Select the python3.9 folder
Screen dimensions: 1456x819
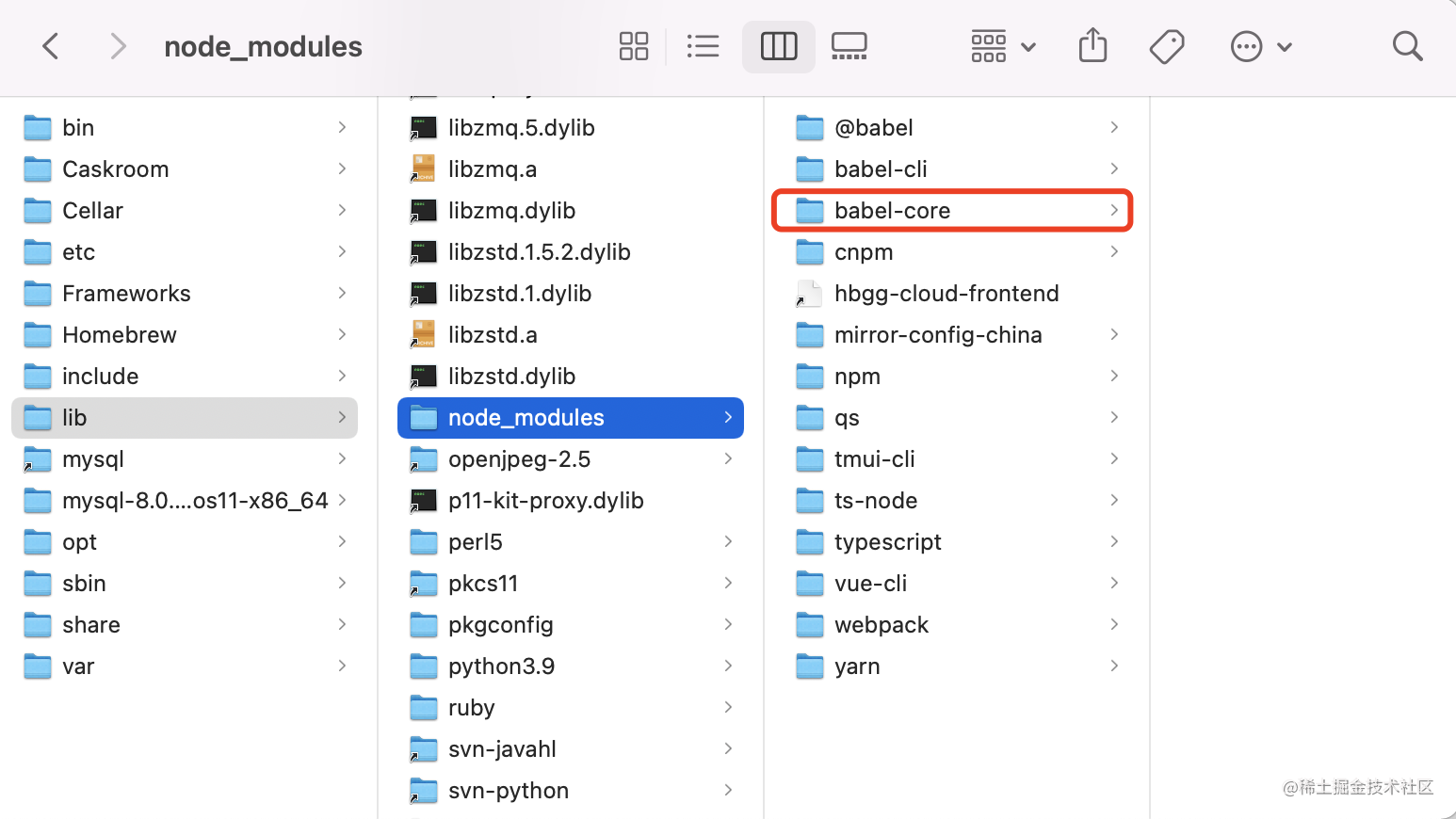tap(571, 666)
